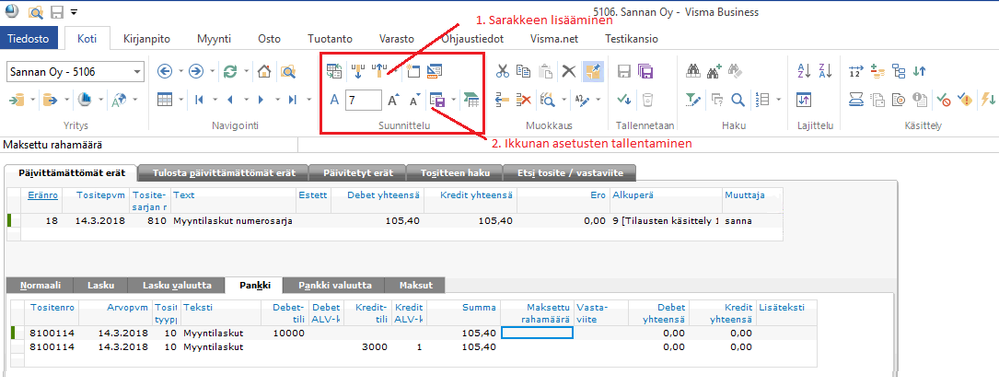The height and width of the screenshot is (377, 999).
Task: Click the scissors Cut icon
Action: click(503, 71)
